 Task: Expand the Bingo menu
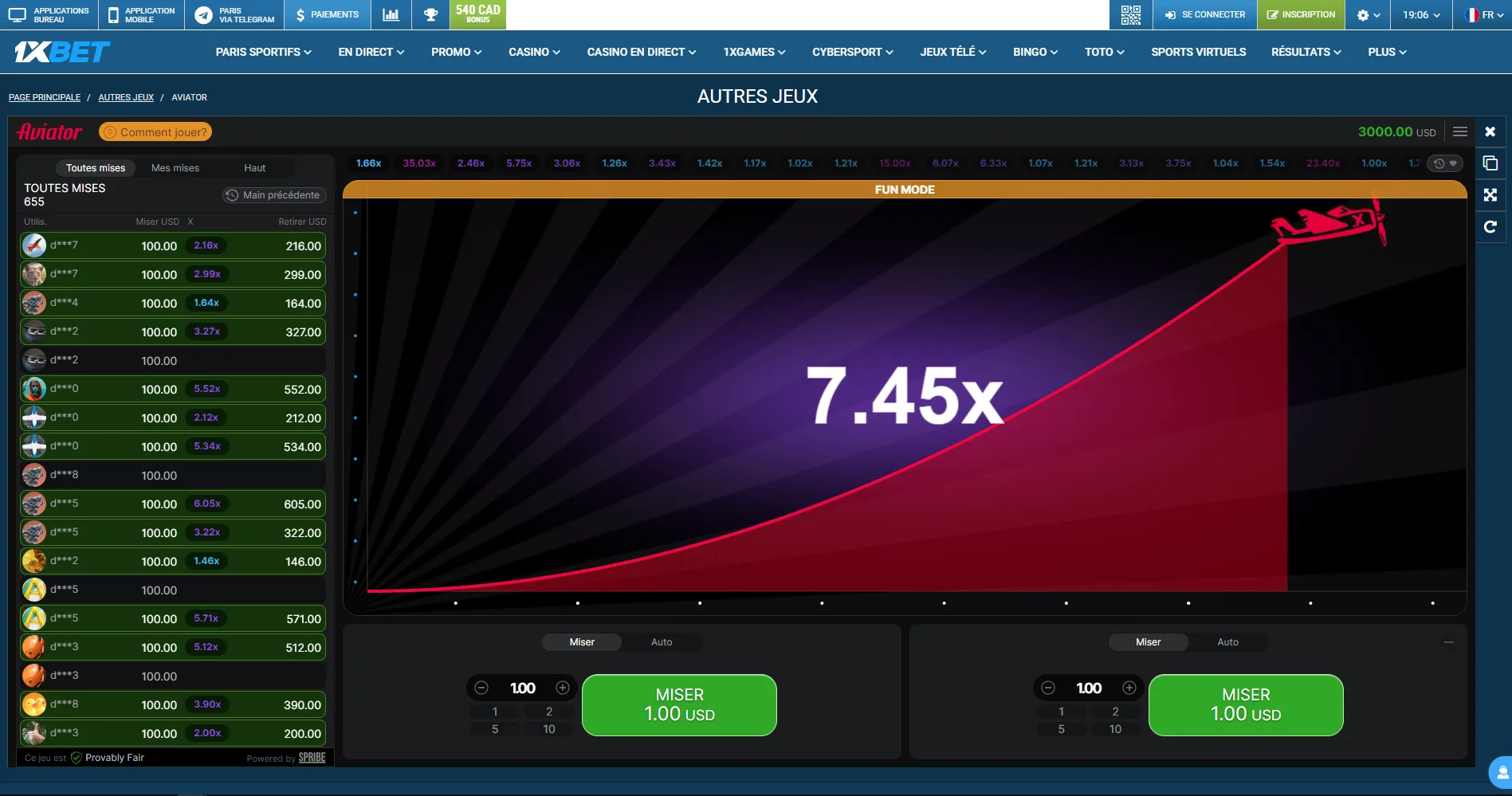click(x=1036, y=52)
